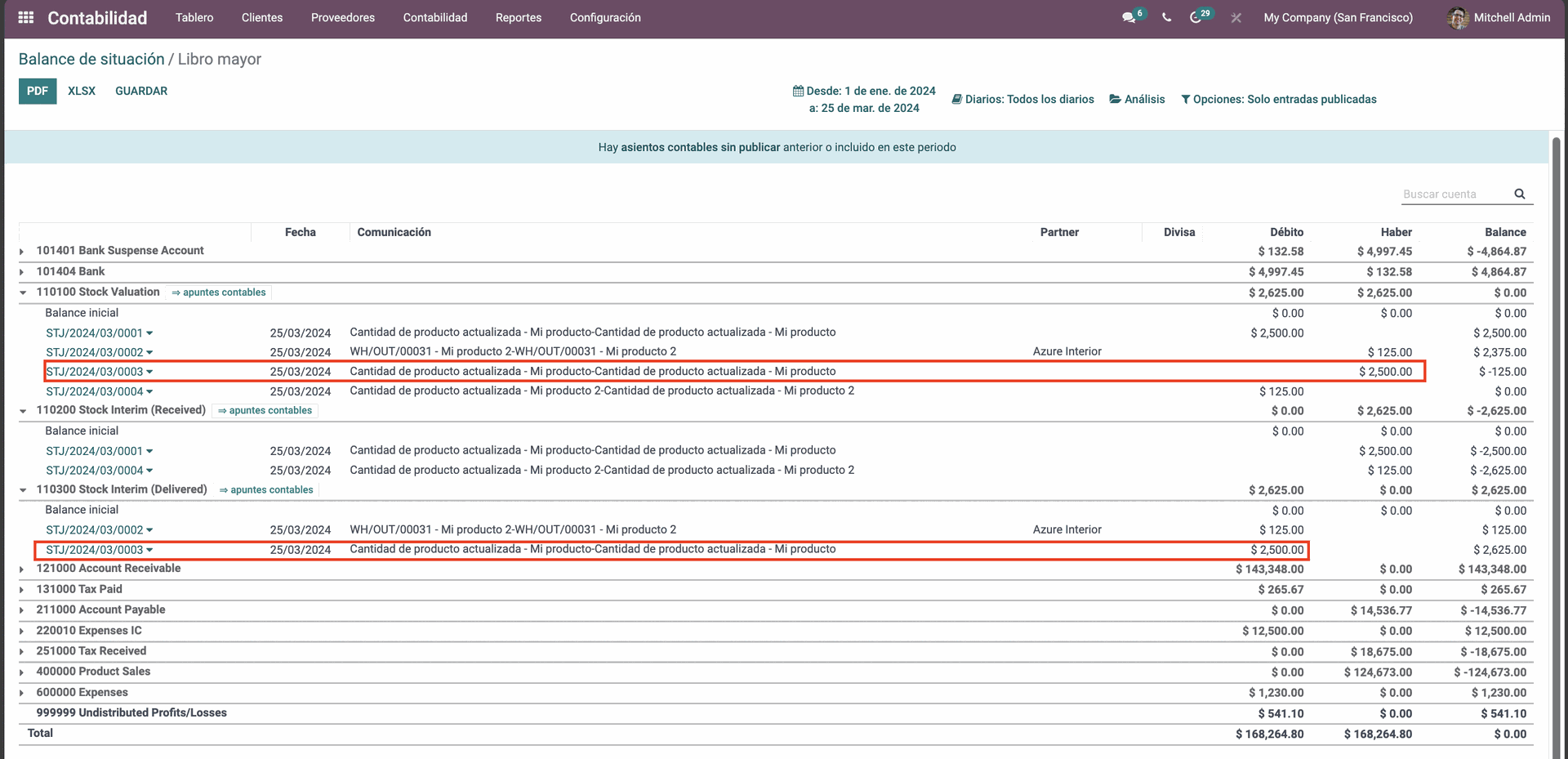
Task: Open the Clientes menu
Action: coord(262,17)
